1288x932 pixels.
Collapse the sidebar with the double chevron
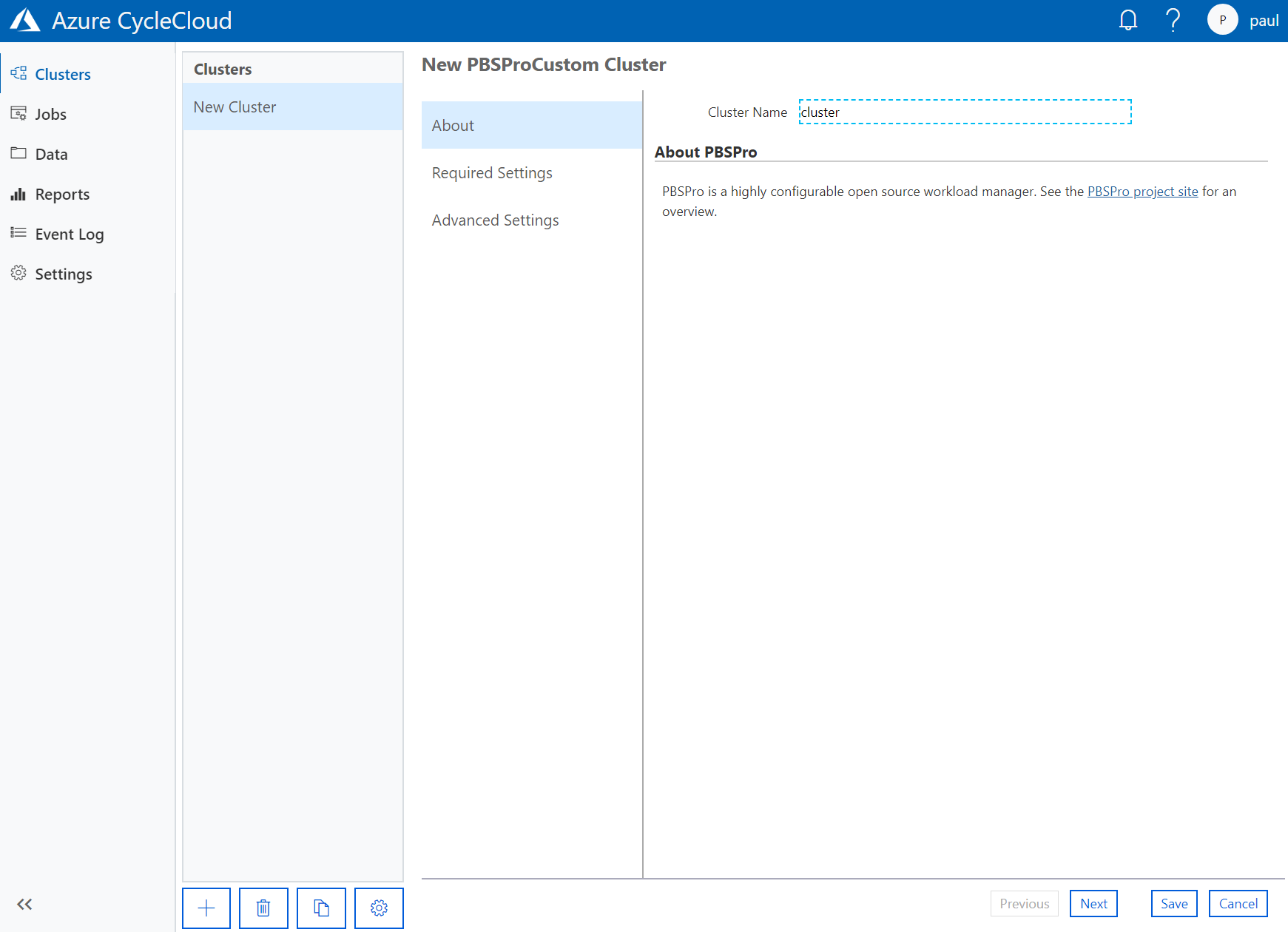pos(24,904)
